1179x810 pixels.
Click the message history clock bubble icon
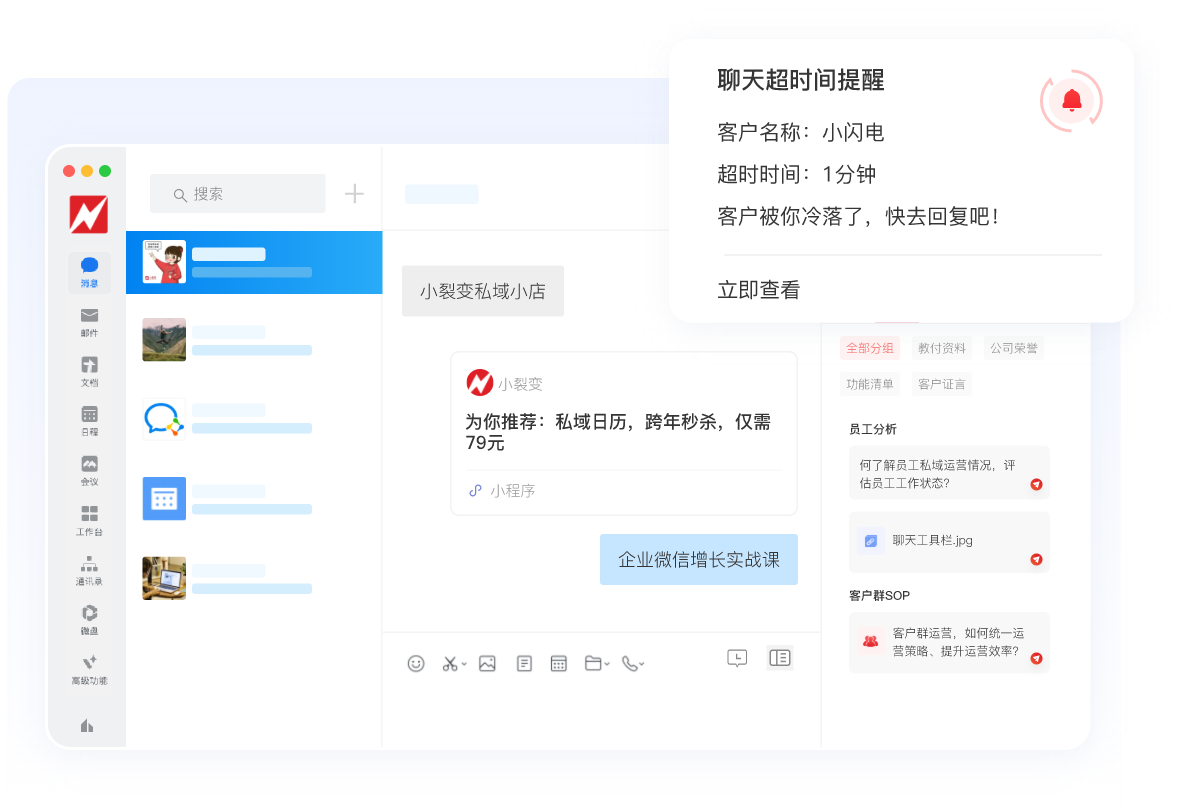pos(737,658)
